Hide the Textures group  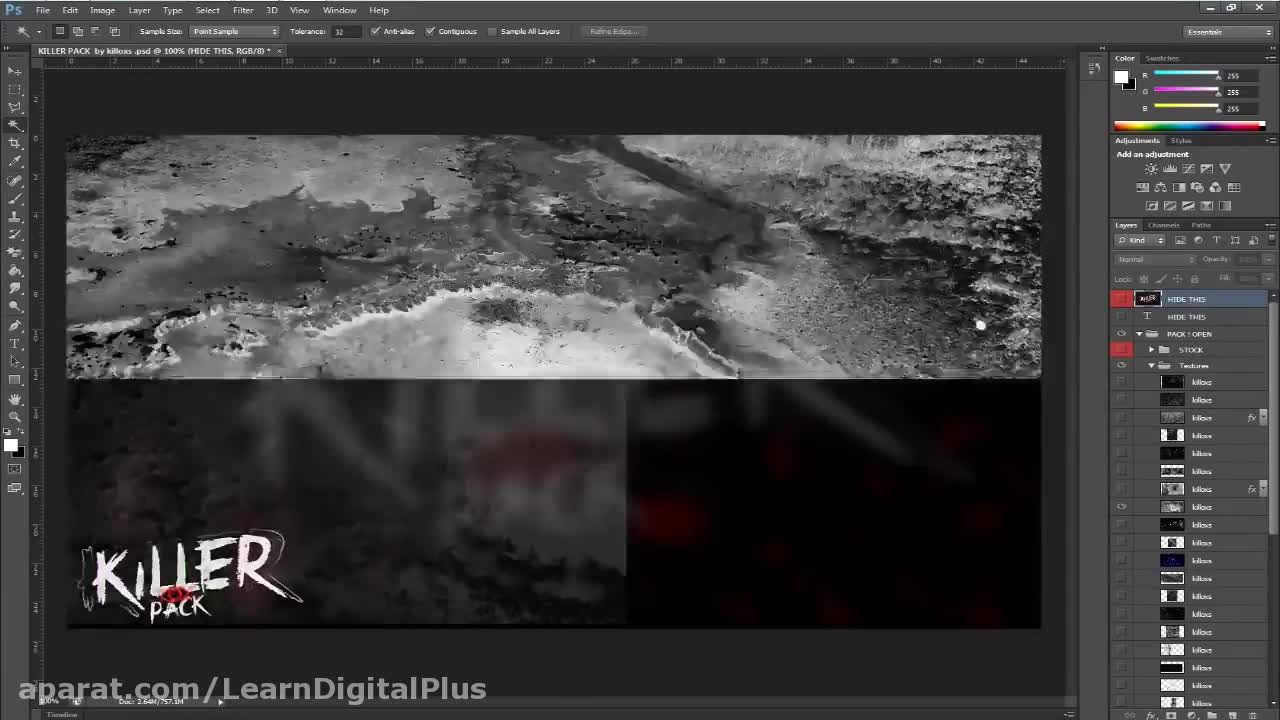[x=1121, y=366]
